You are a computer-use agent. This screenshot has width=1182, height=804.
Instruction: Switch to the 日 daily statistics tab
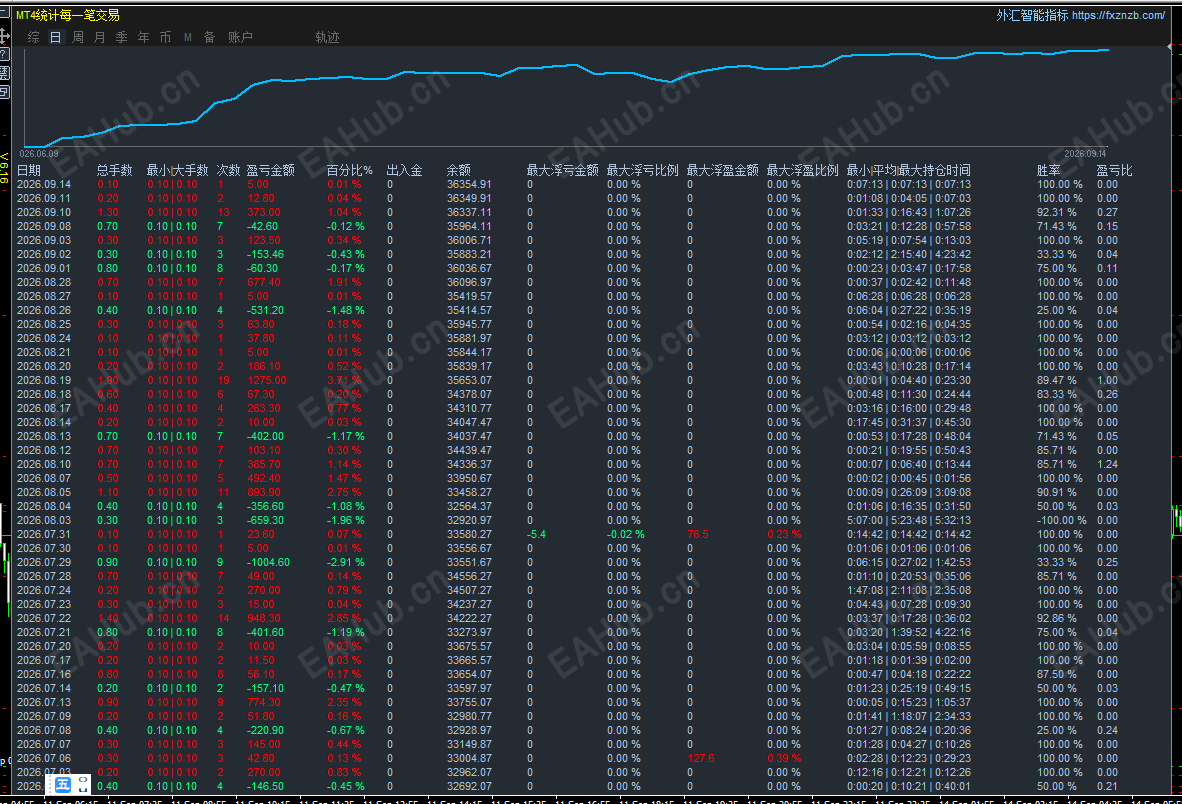point(56,37)
